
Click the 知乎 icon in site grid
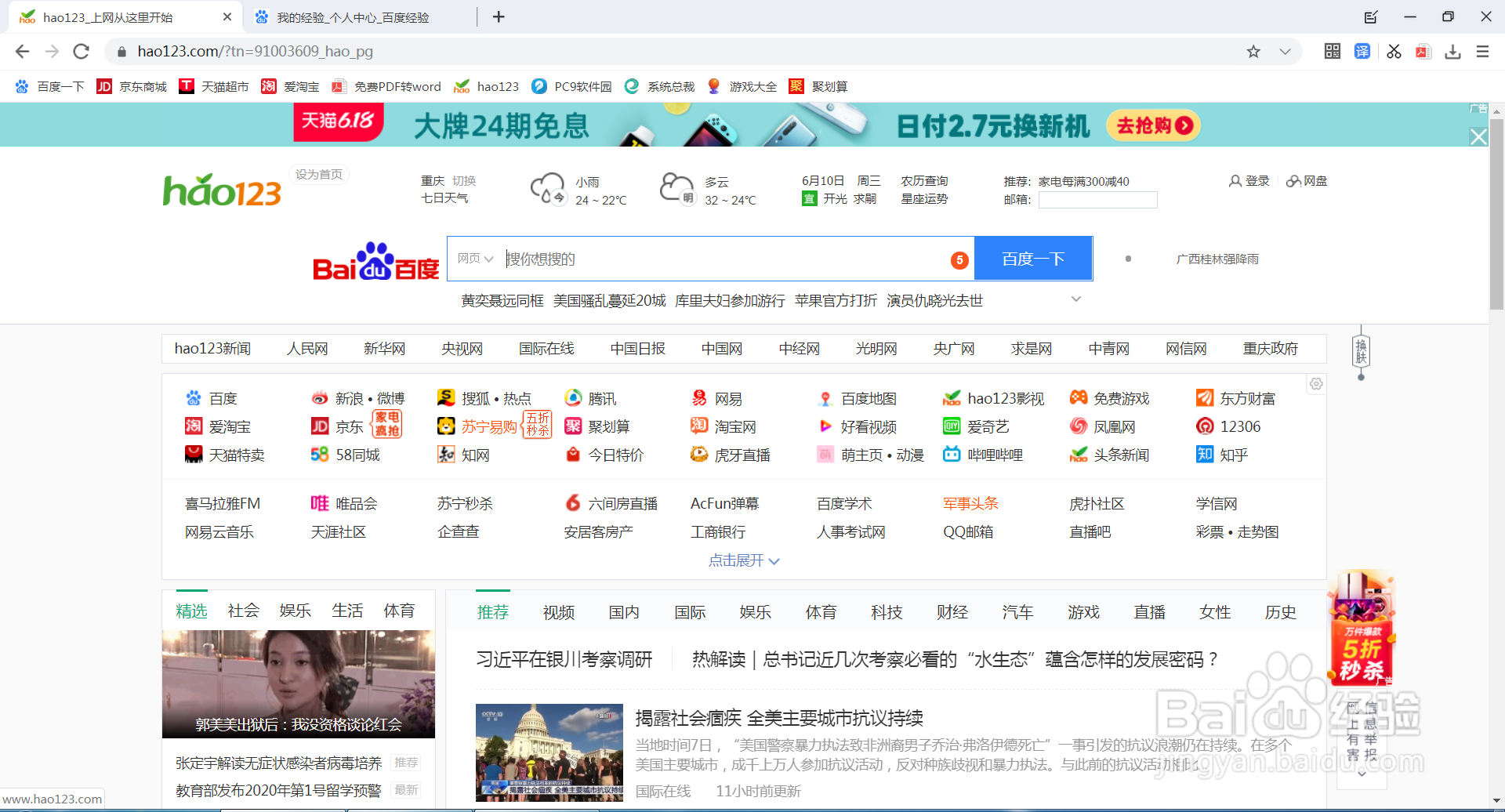tap(1205, 455)
